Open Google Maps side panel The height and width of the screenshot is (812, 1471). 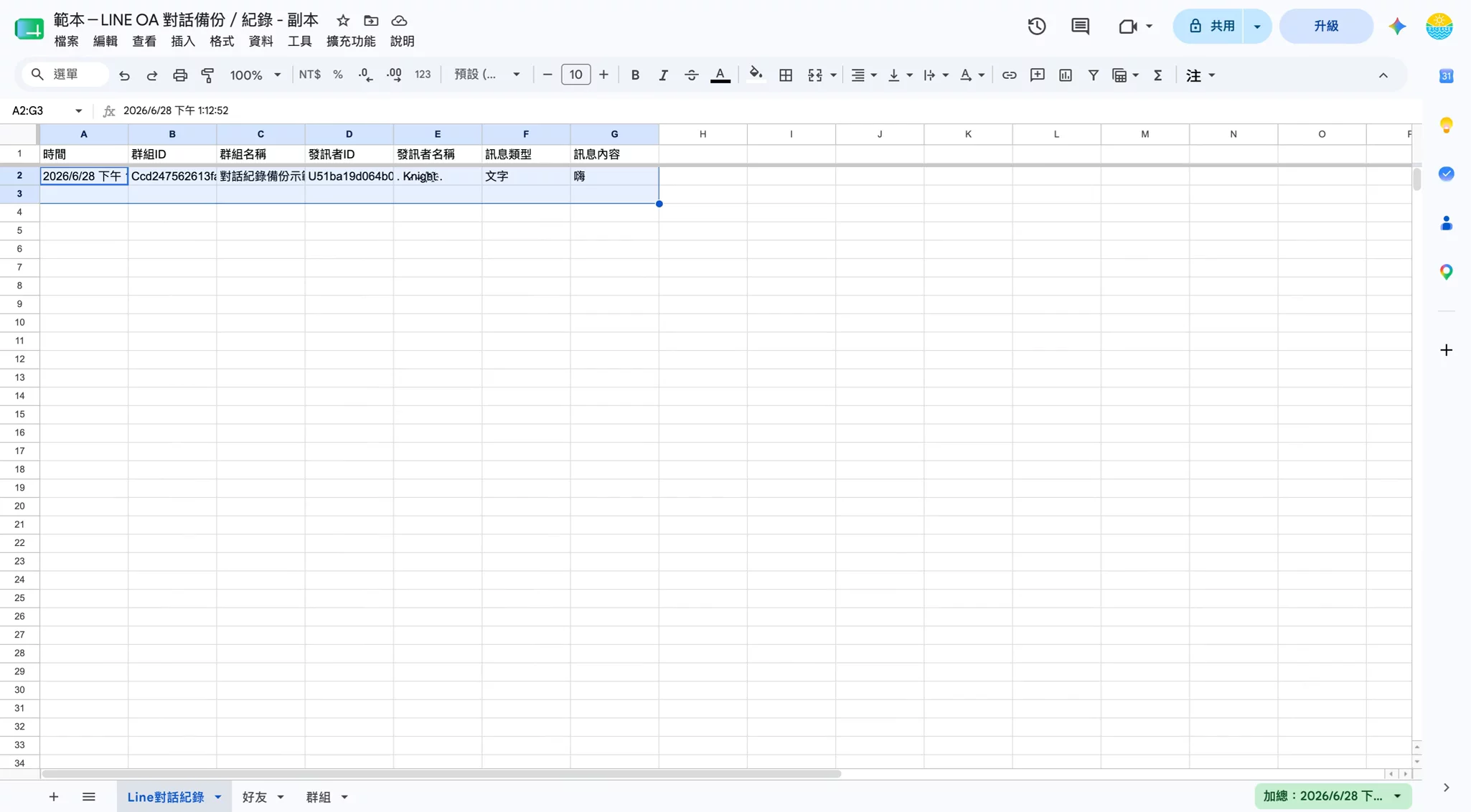(x=1446, y=272)
